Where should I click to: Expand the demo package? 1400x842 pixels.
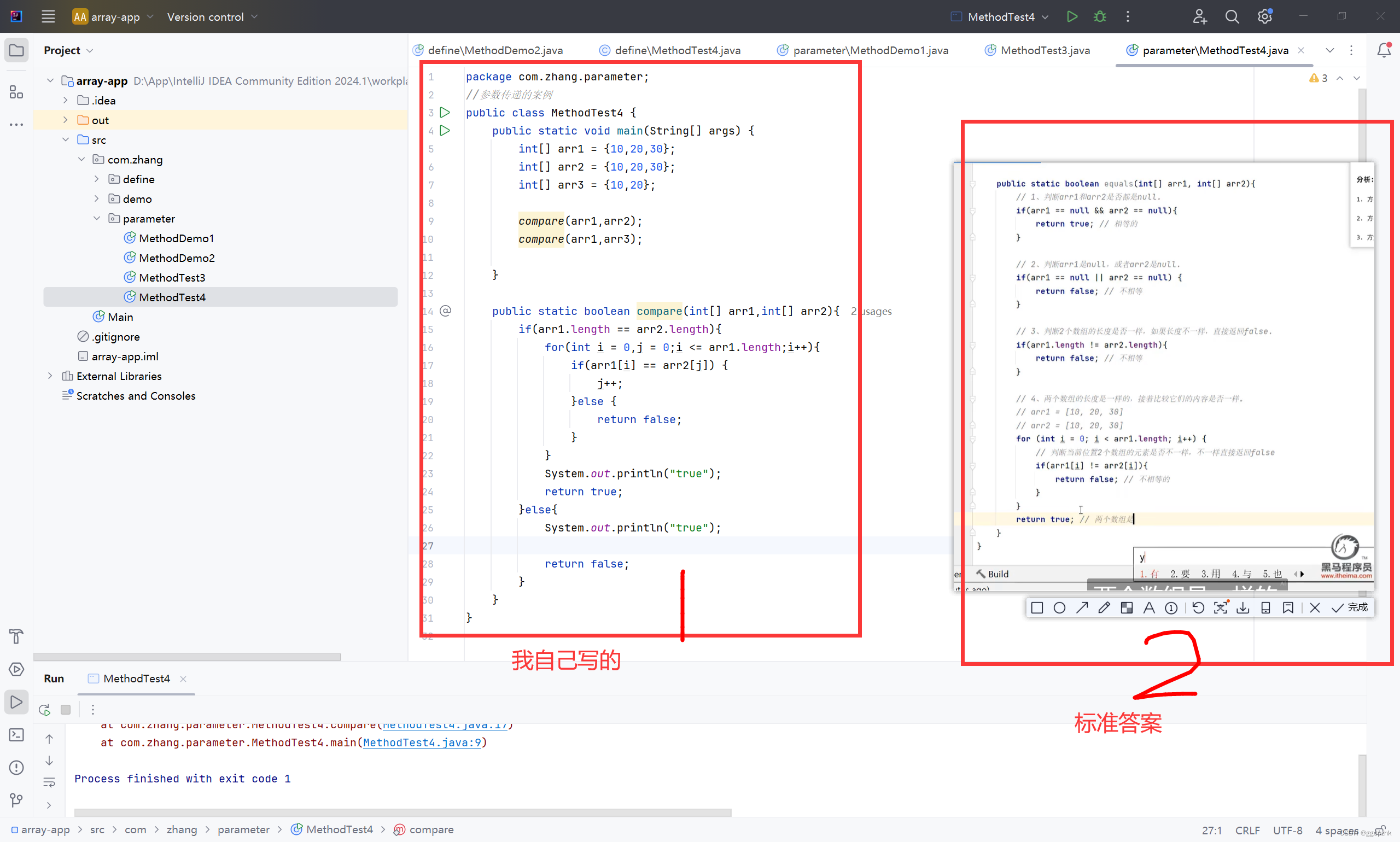click(x=96, y=199)
